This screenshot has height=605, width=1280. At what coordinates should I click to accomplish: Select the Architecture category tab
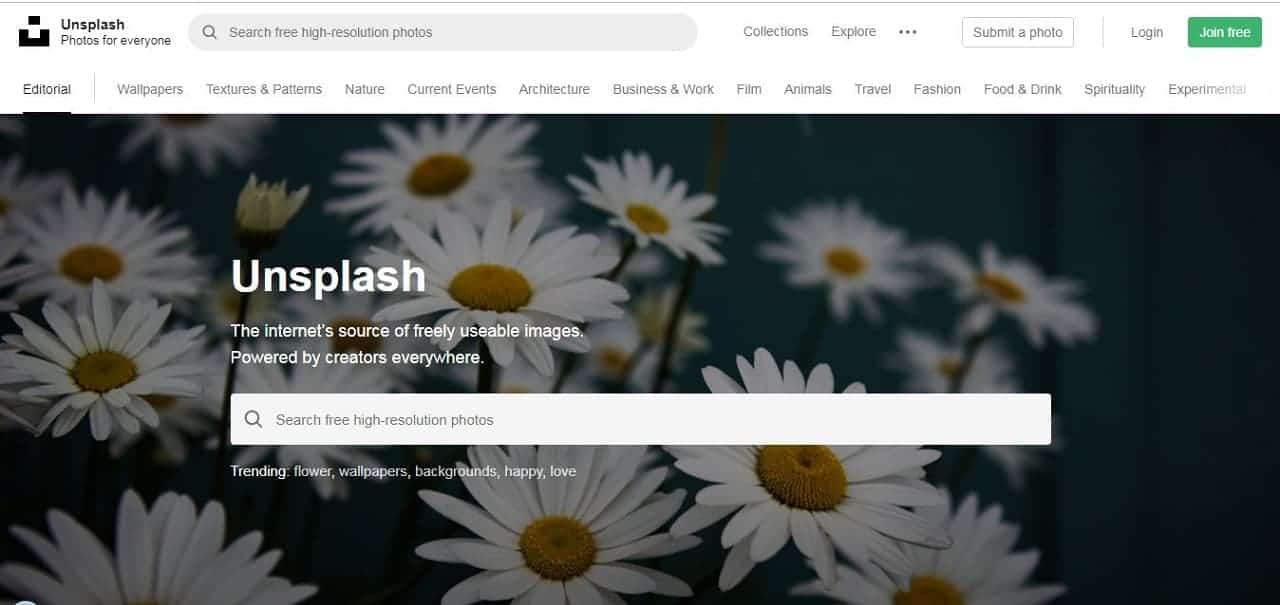point(554,89)
